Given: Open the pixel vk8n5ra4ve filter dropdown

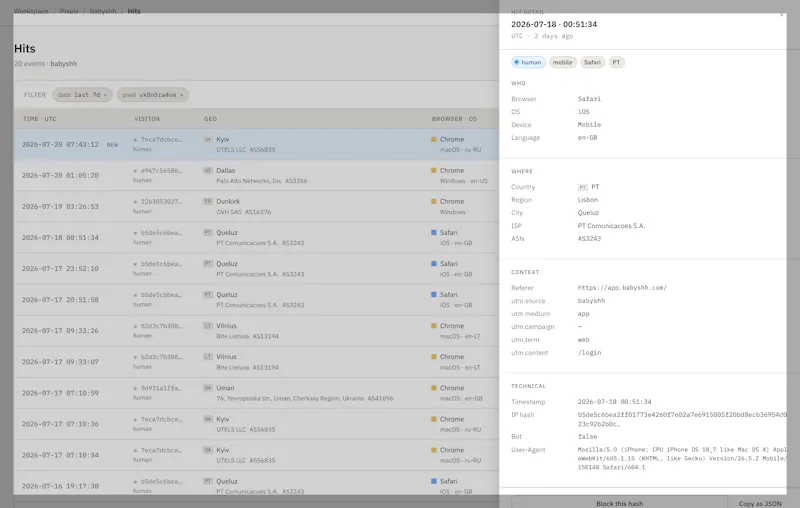Looking at the screenshot, I should 153,95.
